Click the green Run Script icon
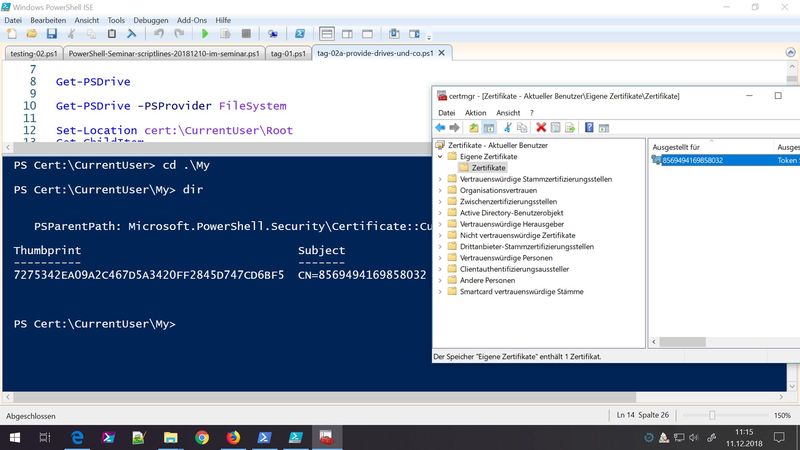The width and height of the screenshot is (800, 450). tap(207, 33)
